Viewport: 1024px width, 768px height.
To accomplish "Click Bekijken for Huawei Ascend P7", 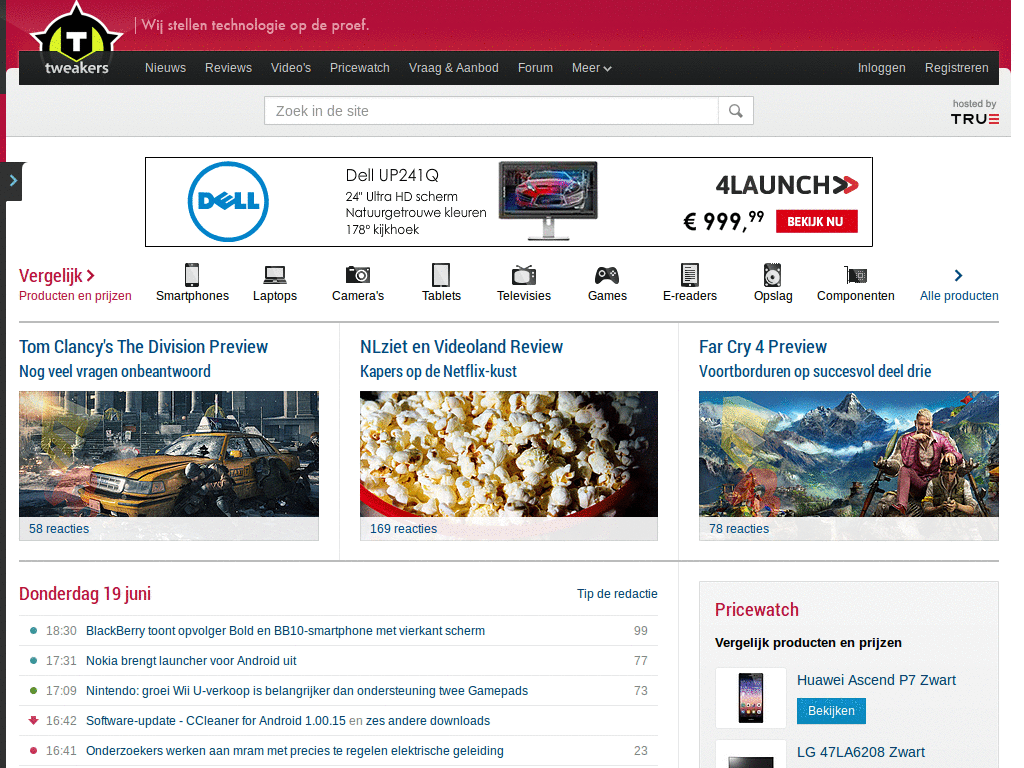I will coord(831,711).
